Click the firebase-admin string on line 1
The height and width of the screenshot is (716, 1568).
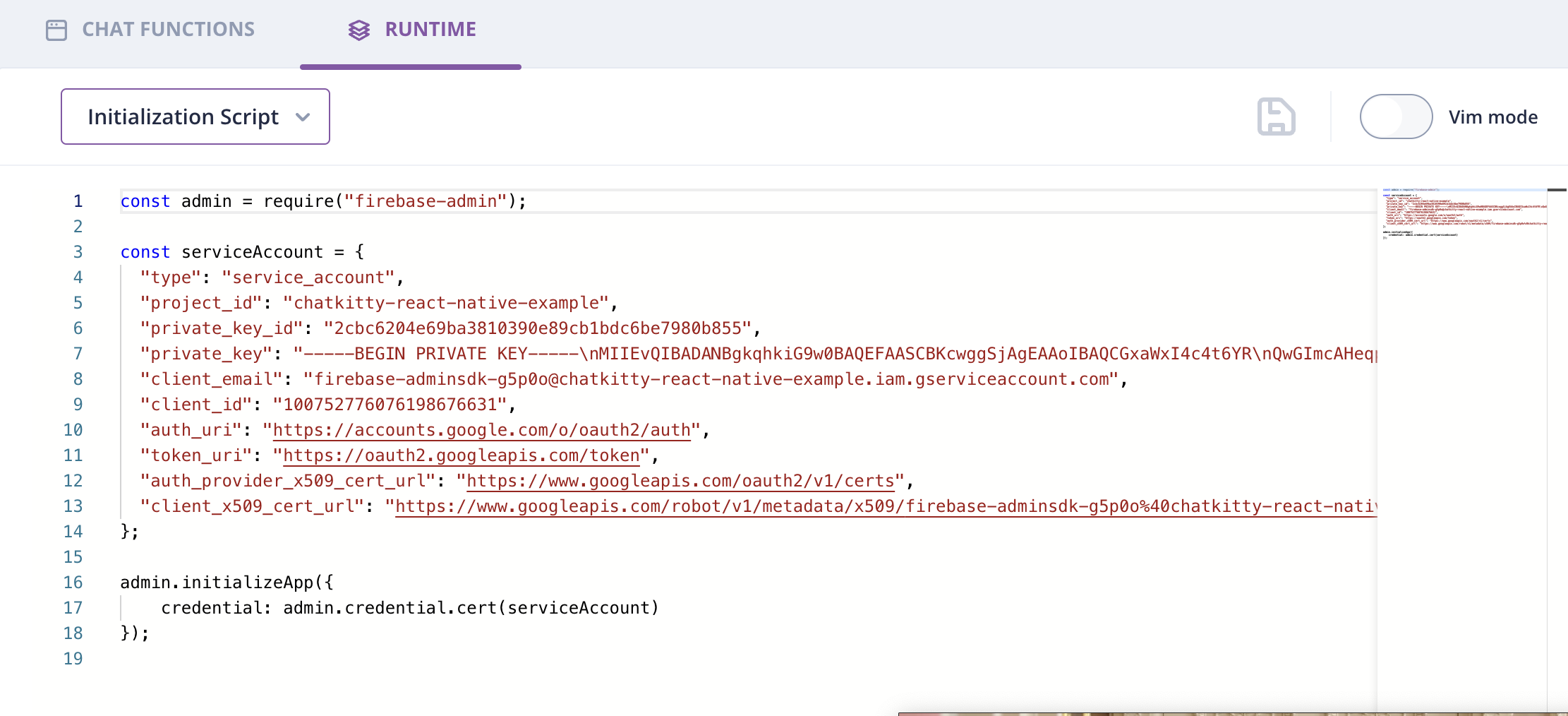coord(427,201)
